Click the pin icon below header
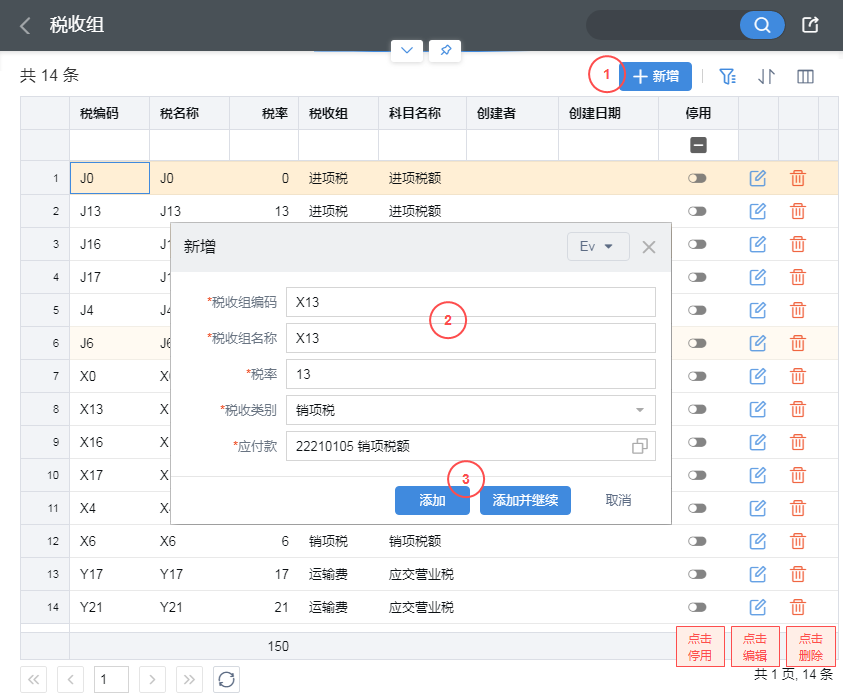843x698 pixels. 444,50
